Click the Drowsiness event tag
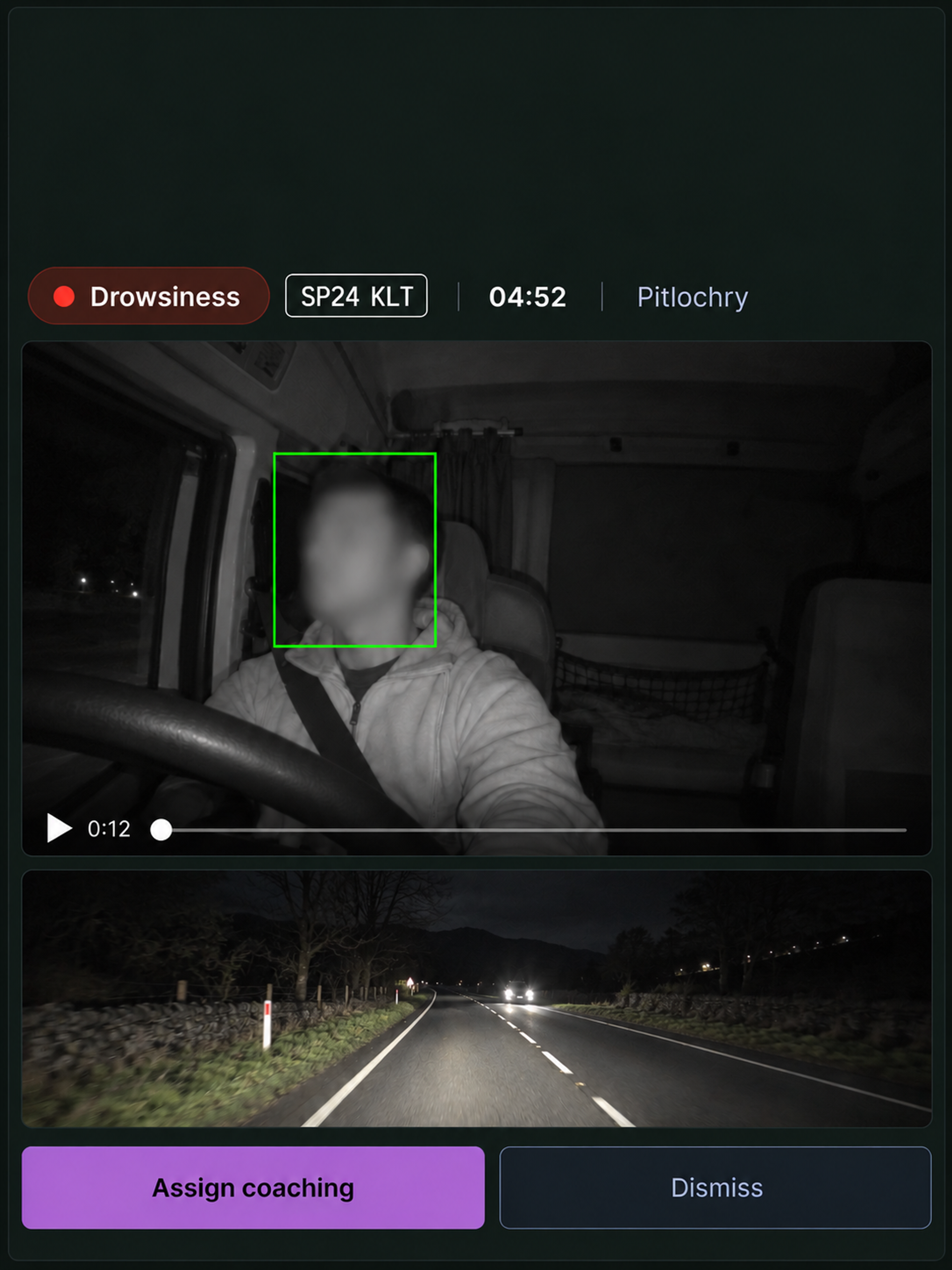 pos(149,296)
